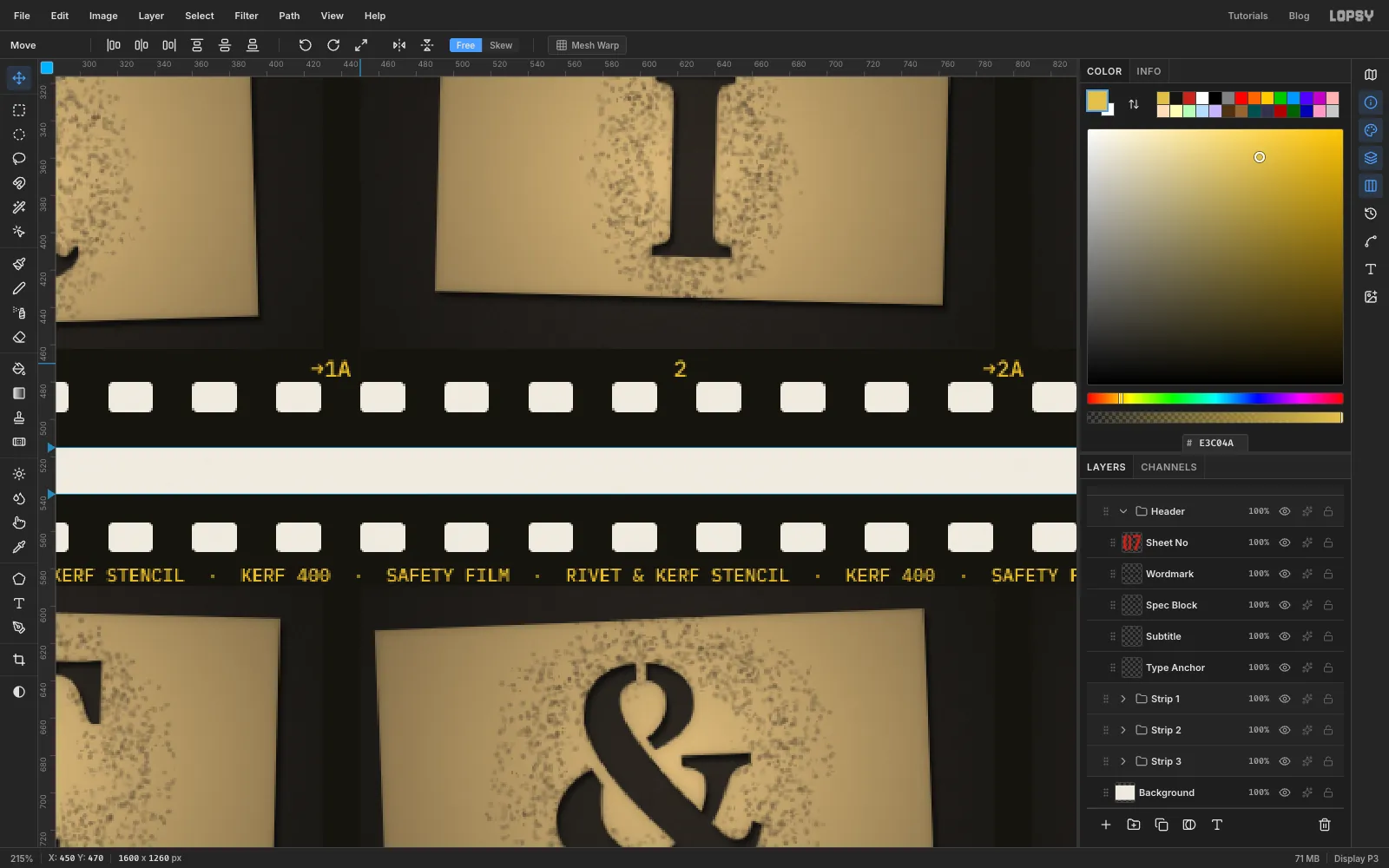Select the Eraser tool
This screenshot has height=868, width=1389.
(19, 337)
